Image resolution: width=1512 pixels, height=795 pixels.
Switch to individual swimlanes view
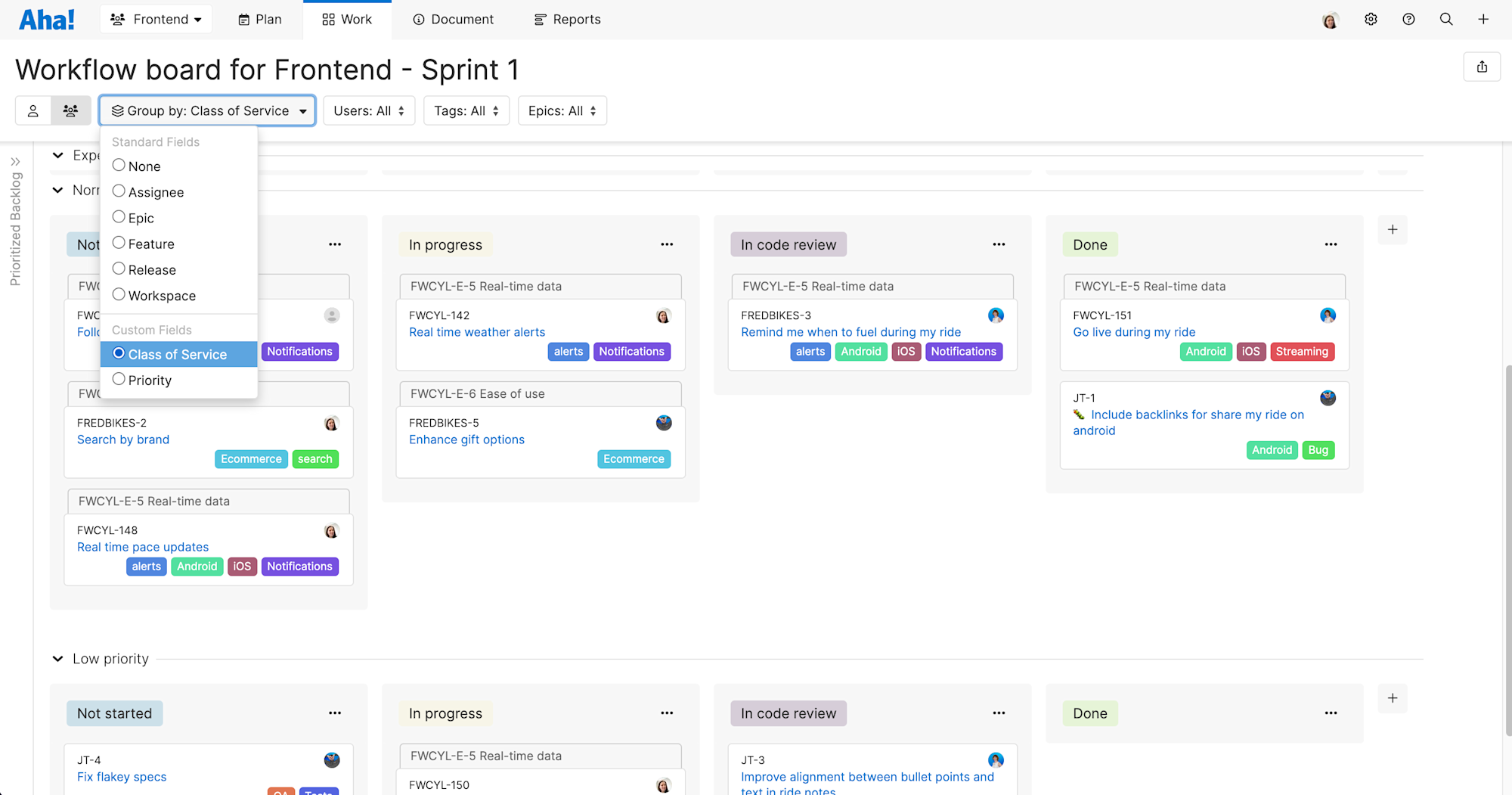click(x=33, y=110)
